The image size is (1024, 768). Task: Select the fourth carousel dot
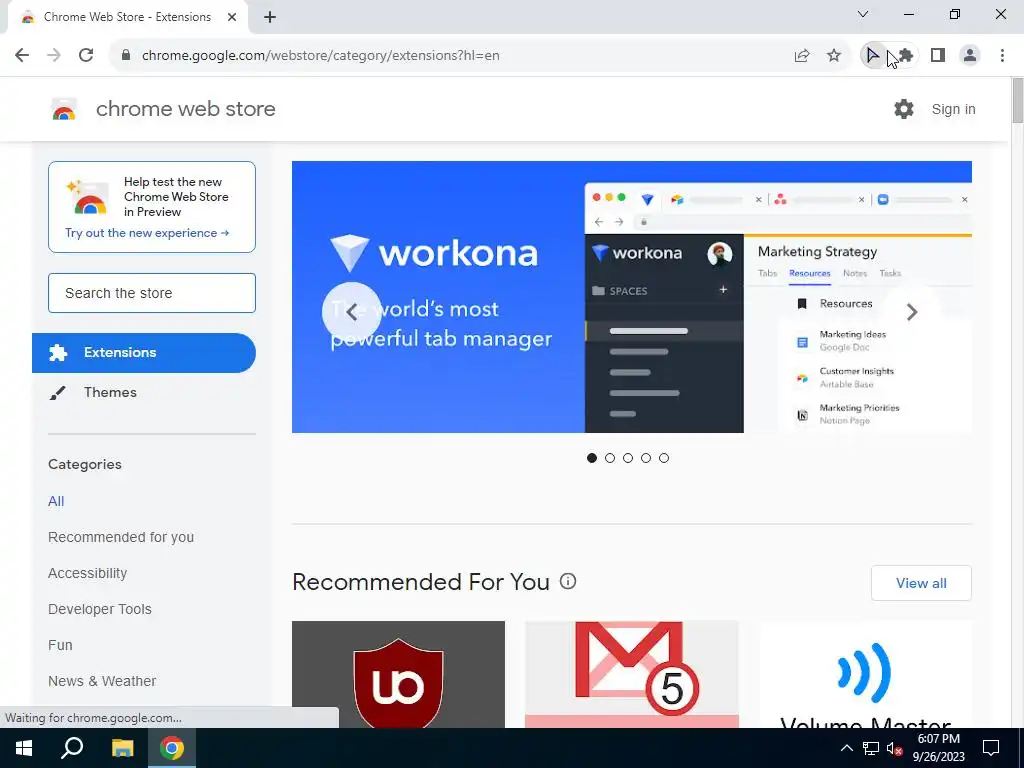pyautogui.click(x=646, y=458)
